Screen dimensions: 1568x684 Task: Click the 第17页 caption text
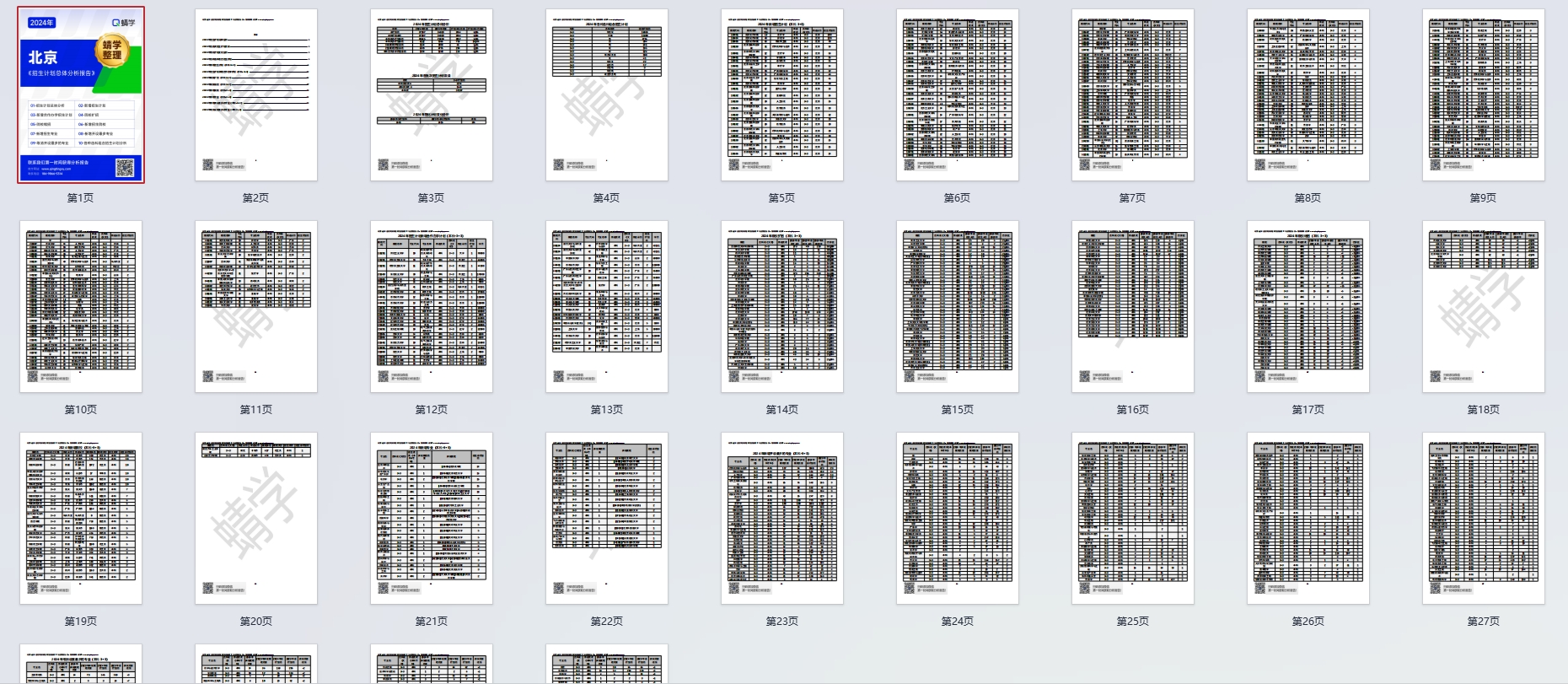1308,410
